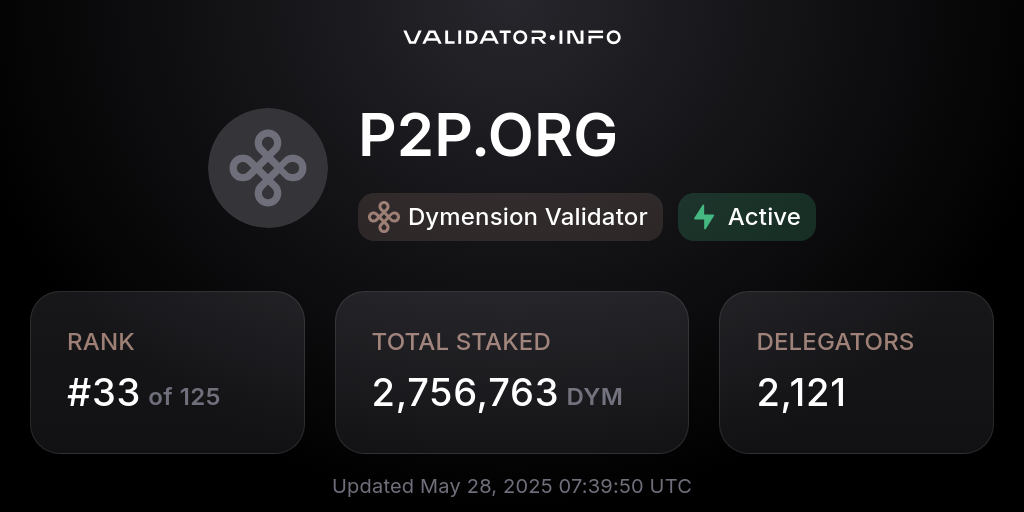Screen dimensions: 1024x512
Task: Click the dot separator in VALIDATOR·INFO logo
Action: click(x=552, y=38)
